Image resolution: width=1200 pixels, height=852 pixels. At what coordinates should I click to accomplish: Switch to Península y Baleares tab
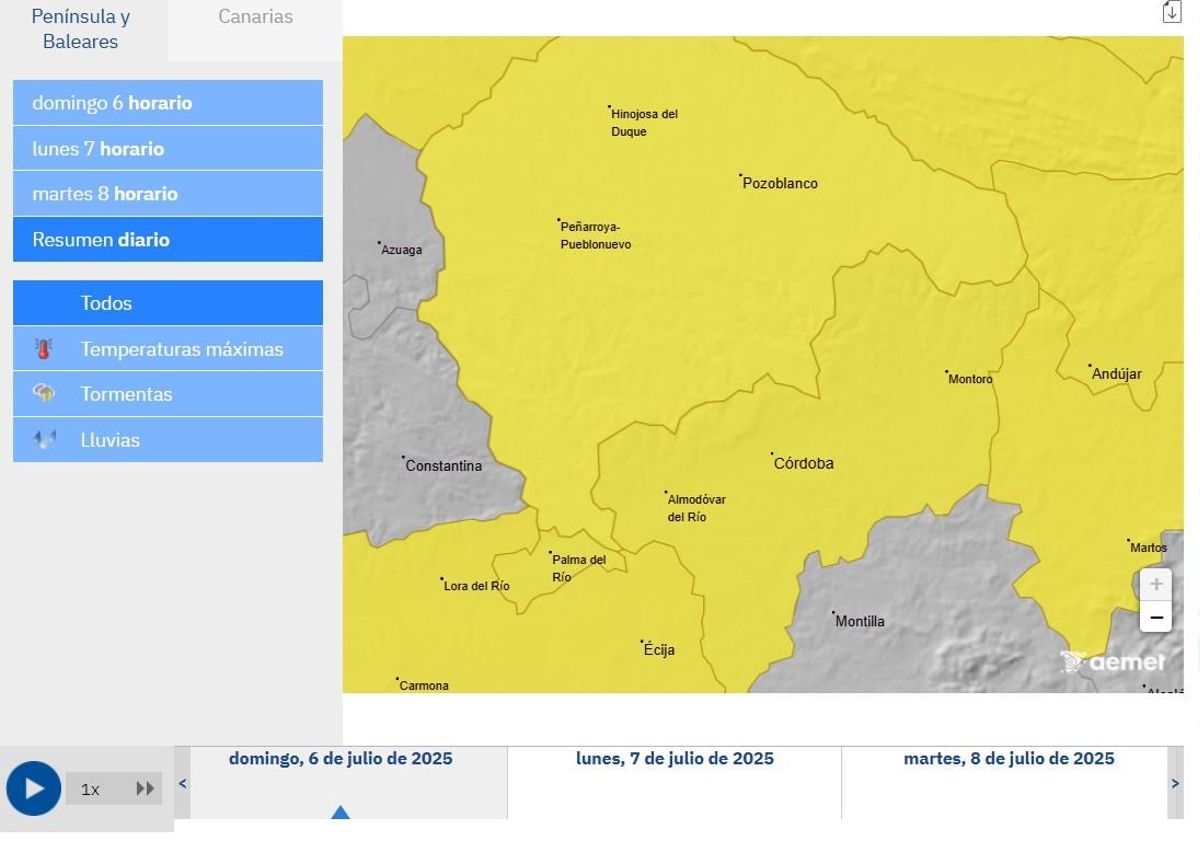[x=81, y=29]
